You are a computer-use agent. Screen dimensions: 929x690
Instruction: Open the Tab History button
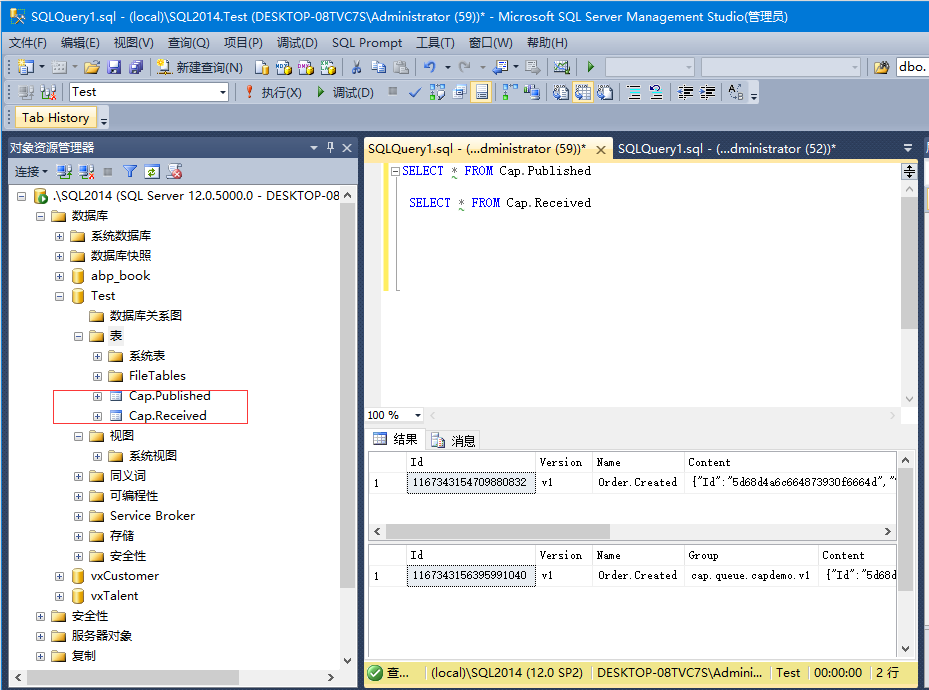pos(56,118)
